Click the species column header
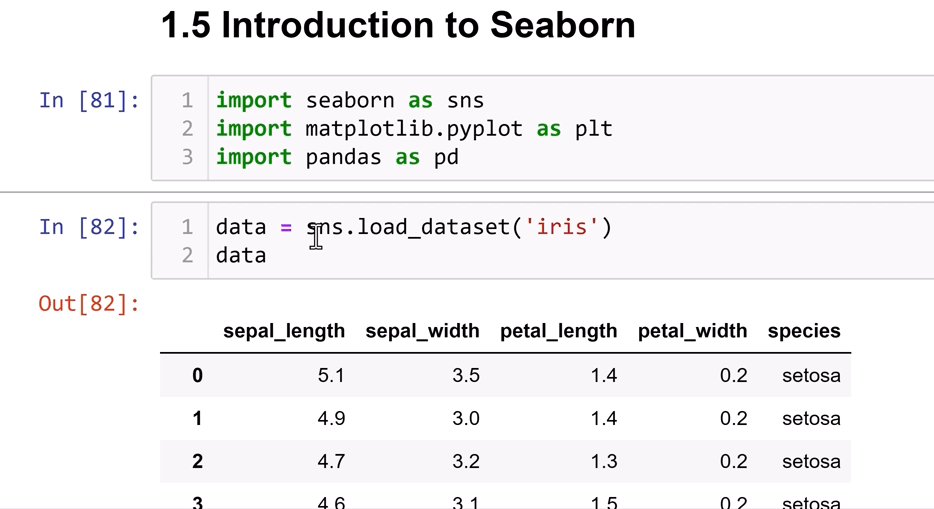934x509 pixels. pyautogui.click(x=804, y=331)
